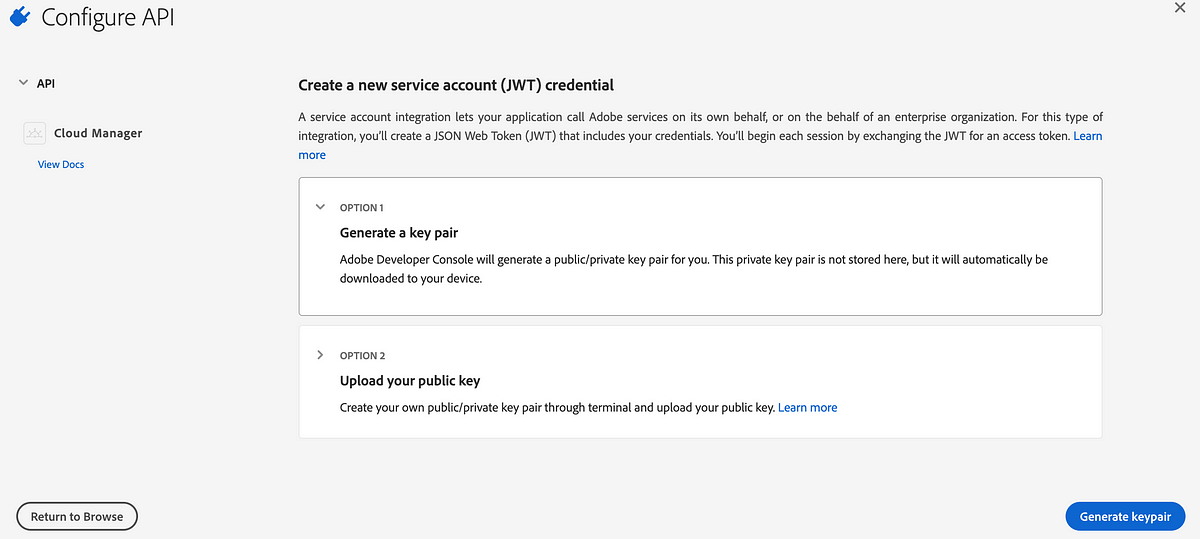Close the Configure API dialog

pyautogui.click(x=1179, y=6)
